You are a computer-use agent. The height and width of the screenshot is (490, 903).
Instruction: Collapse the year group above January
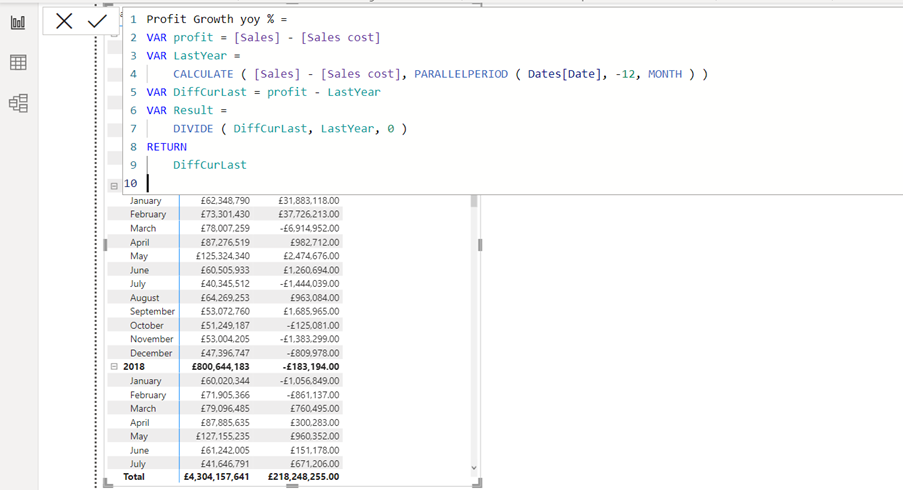click(x=114, y=186)
